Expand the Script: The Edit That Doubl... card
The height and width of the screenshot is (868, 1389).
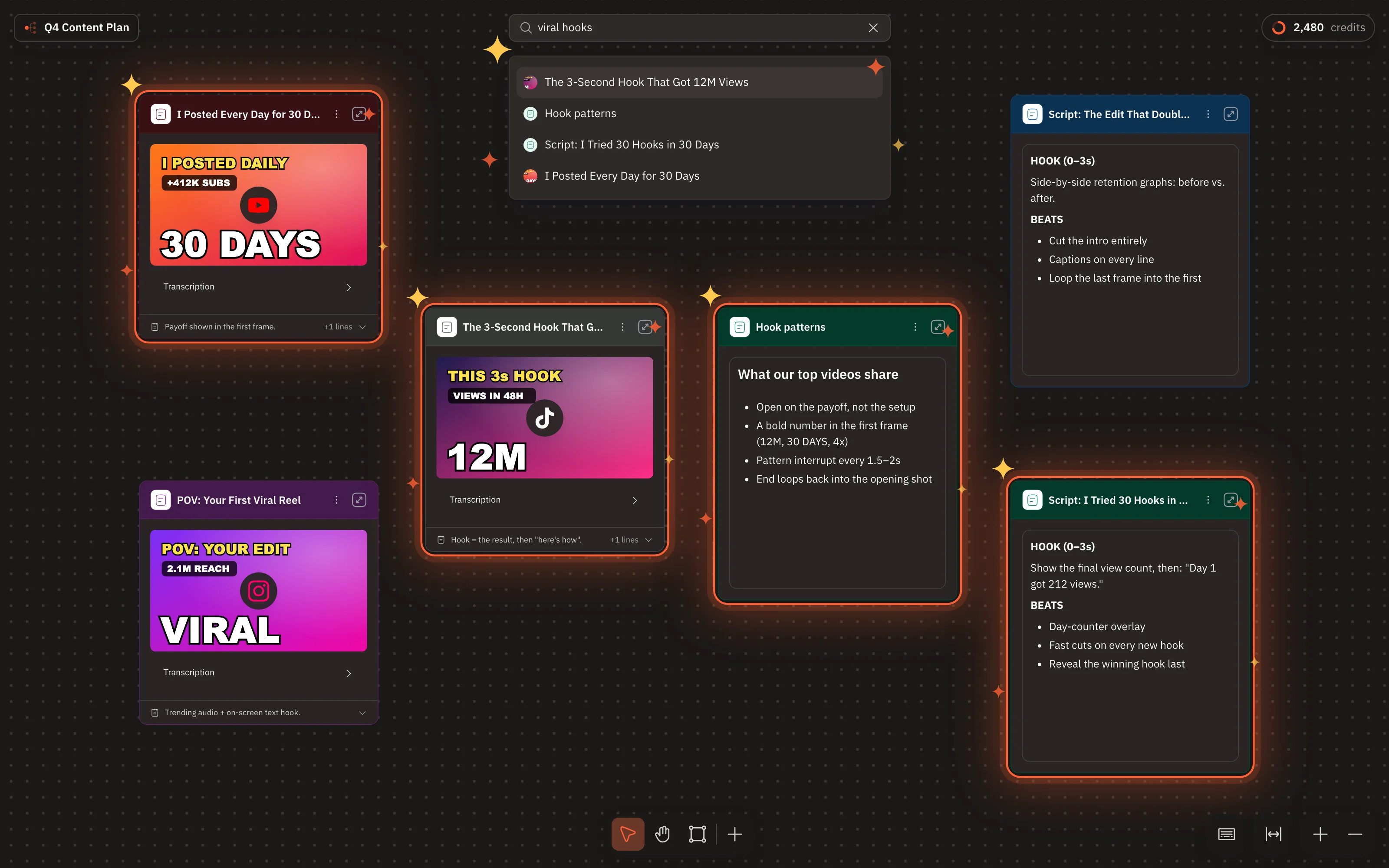pyautogui.click(x=1231, y=114)
